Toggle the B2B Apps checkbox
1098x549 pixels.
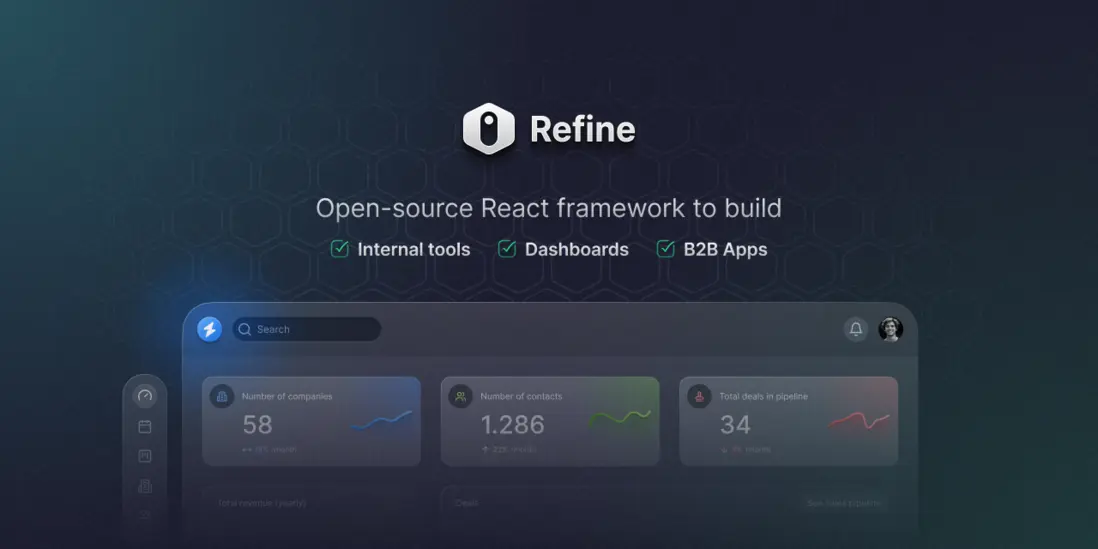click(666, 249)
